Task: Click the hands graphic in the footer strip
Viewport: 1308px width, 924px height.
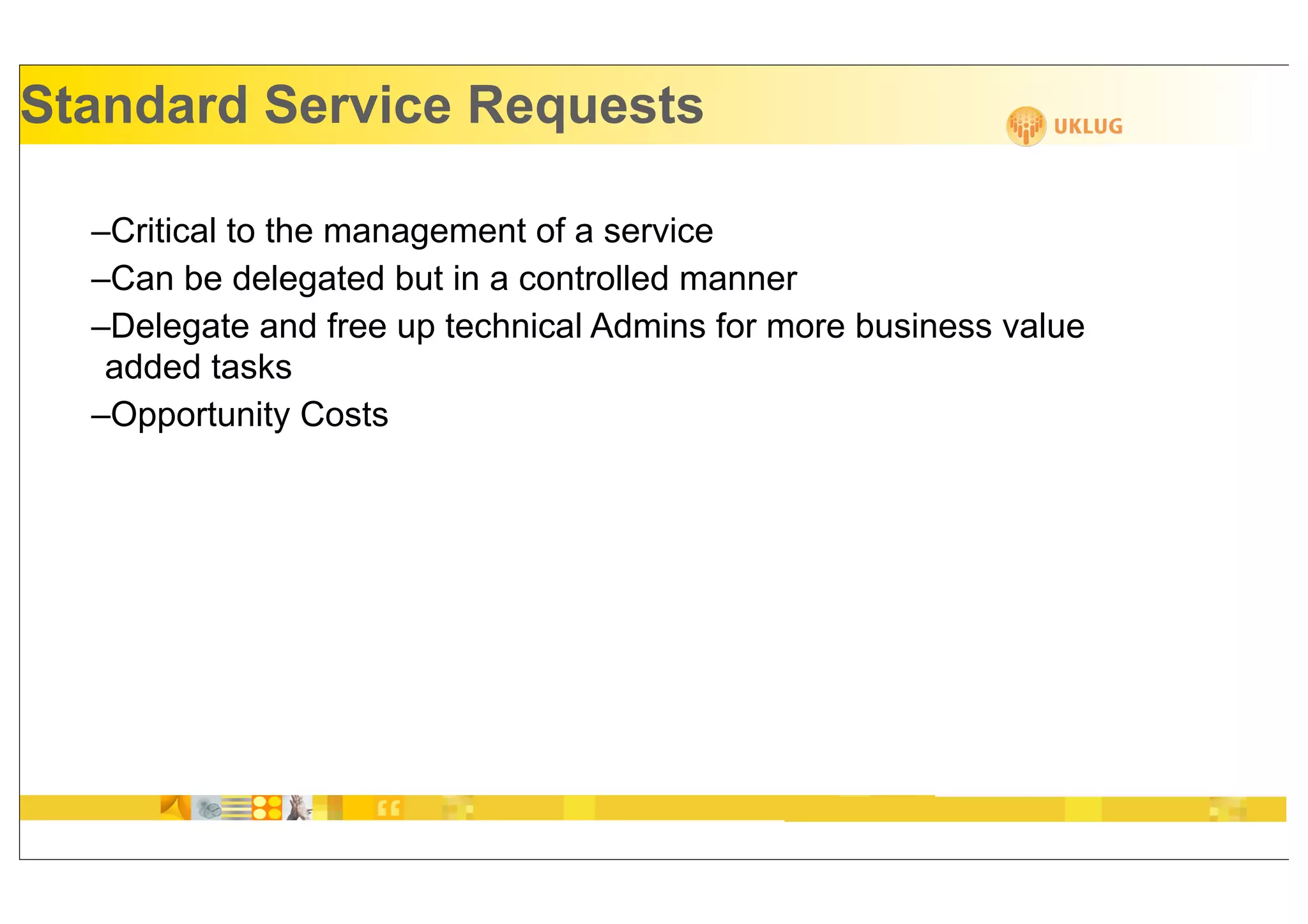Action: 297,808
